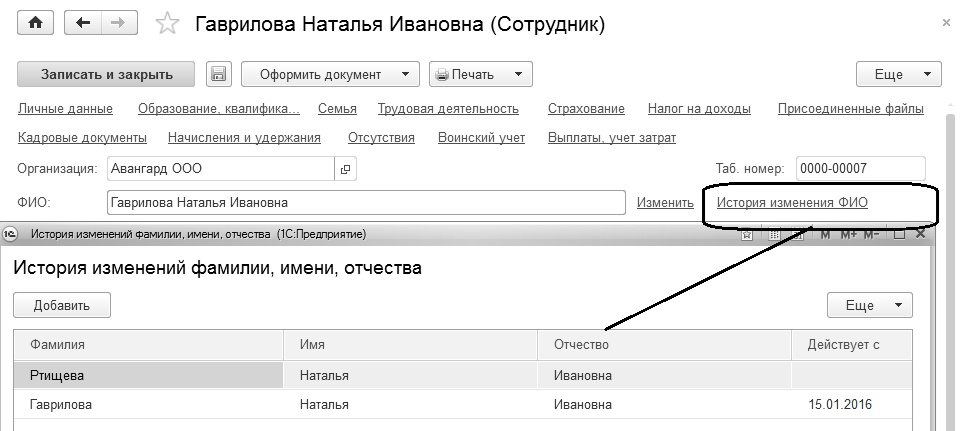Open the Трудовая деятельность section
The image size is (967, 431).
click(448, 109)
